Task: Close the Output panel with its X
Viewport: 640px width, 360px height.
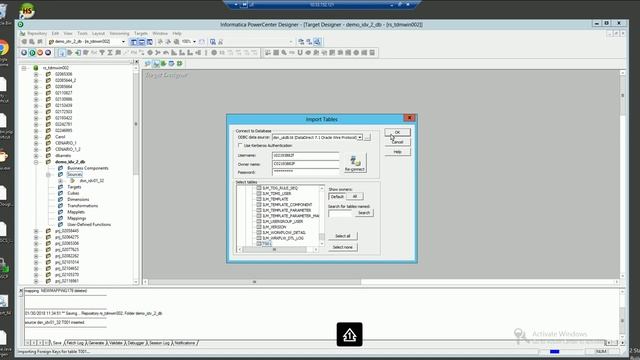Action: [x=21, y=291]
